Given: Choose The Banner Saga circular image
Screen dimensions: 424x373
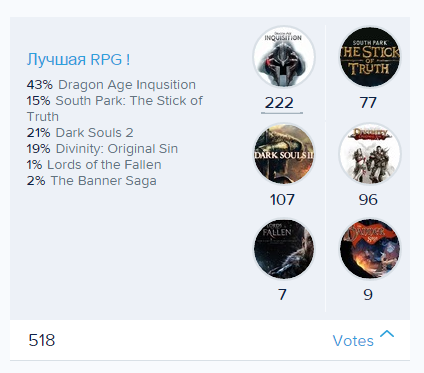Looking at the screenshot, I should tap(370, 249).
